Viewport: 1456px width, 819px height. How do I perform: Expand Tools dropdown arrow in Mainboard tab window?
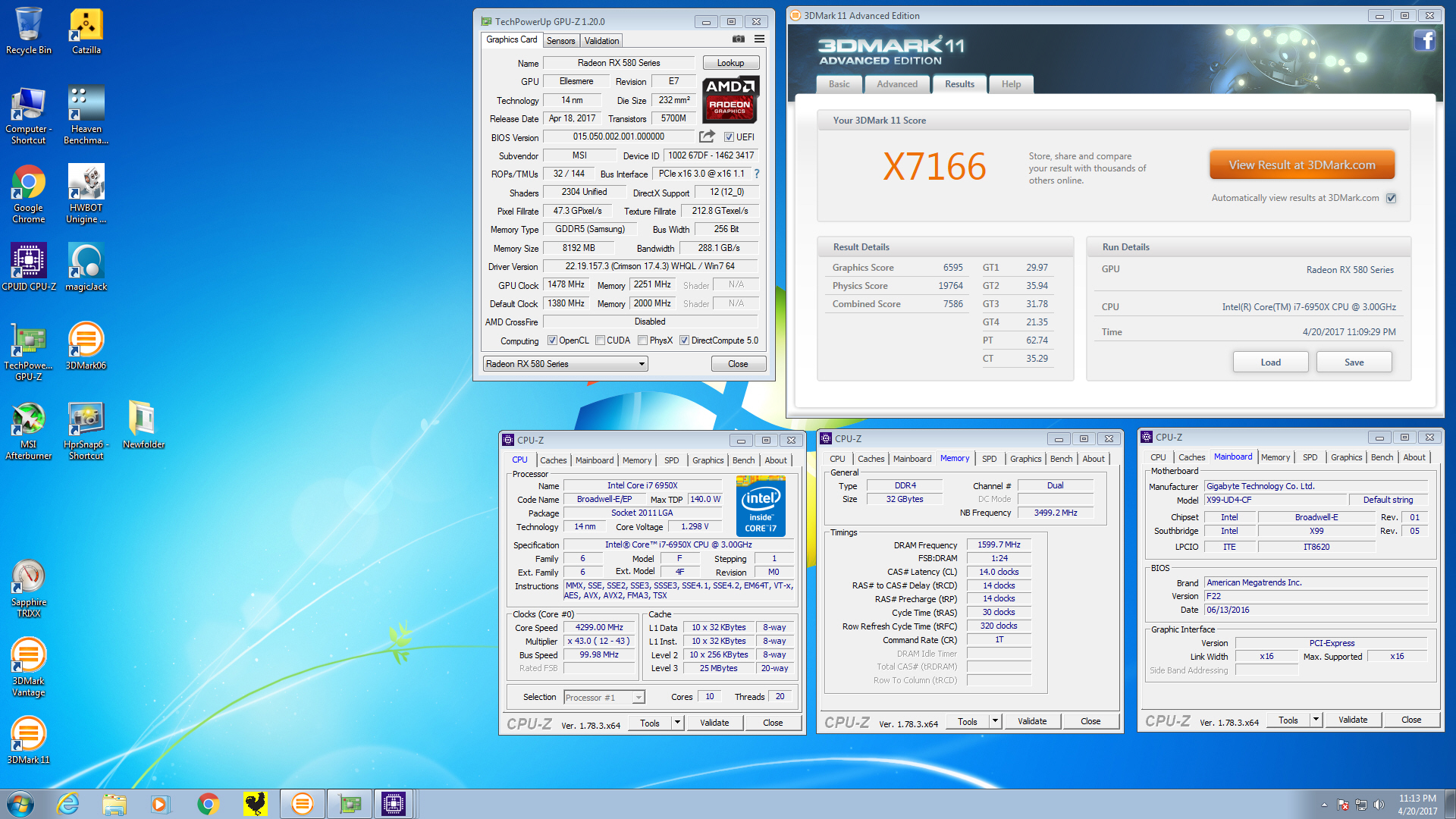[1316, 720]
